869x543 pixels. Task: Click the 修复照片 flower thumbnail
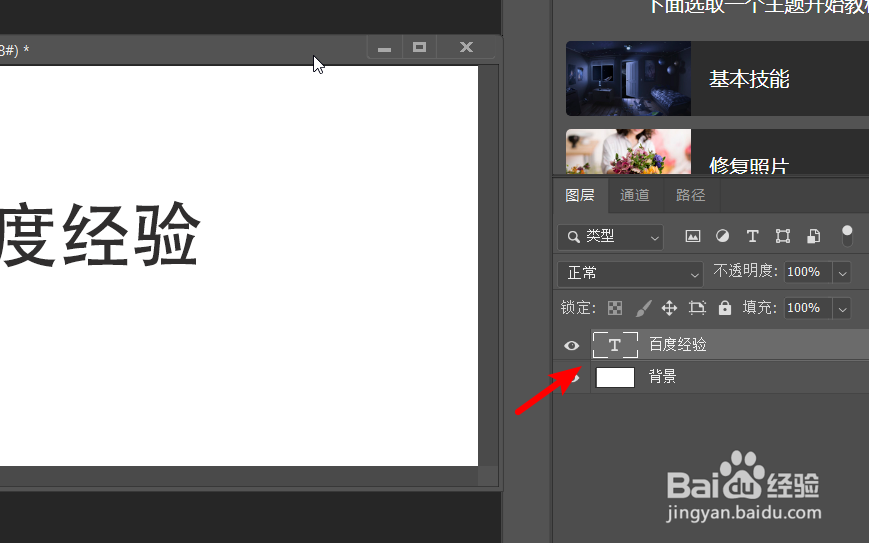[628, 152]
